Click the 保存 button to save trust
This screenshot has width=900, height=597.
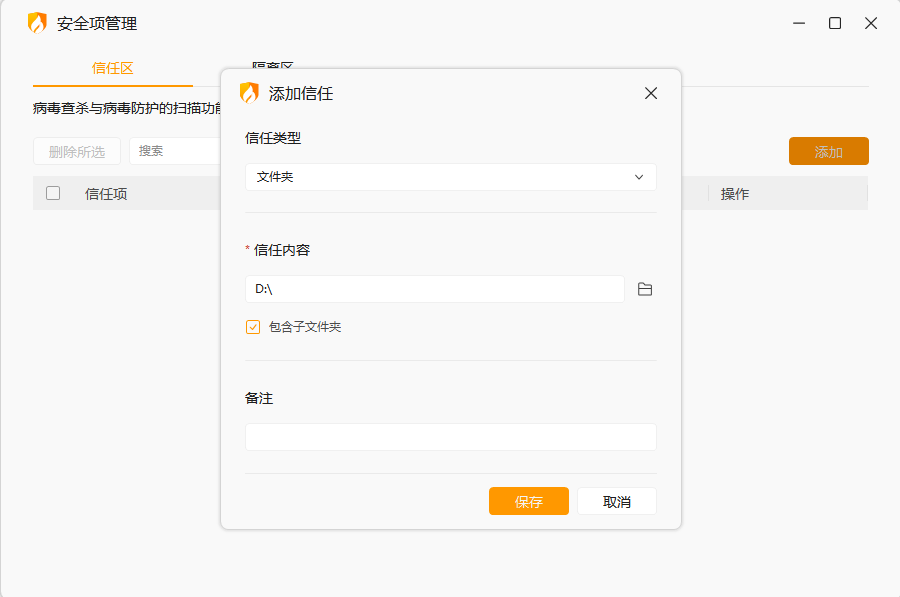(528, 501)
